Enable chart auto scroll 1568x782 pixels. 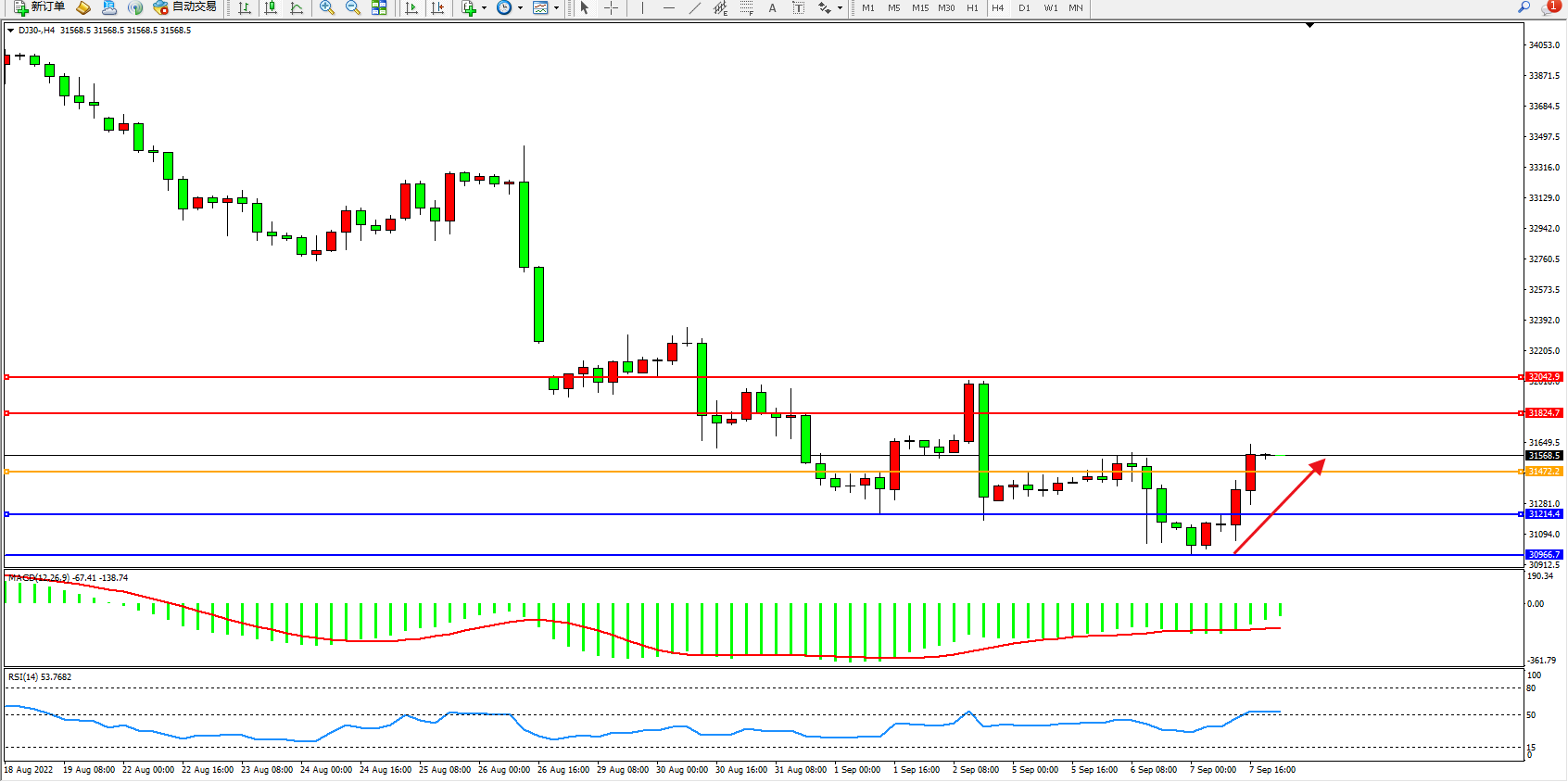pos(411,7)
